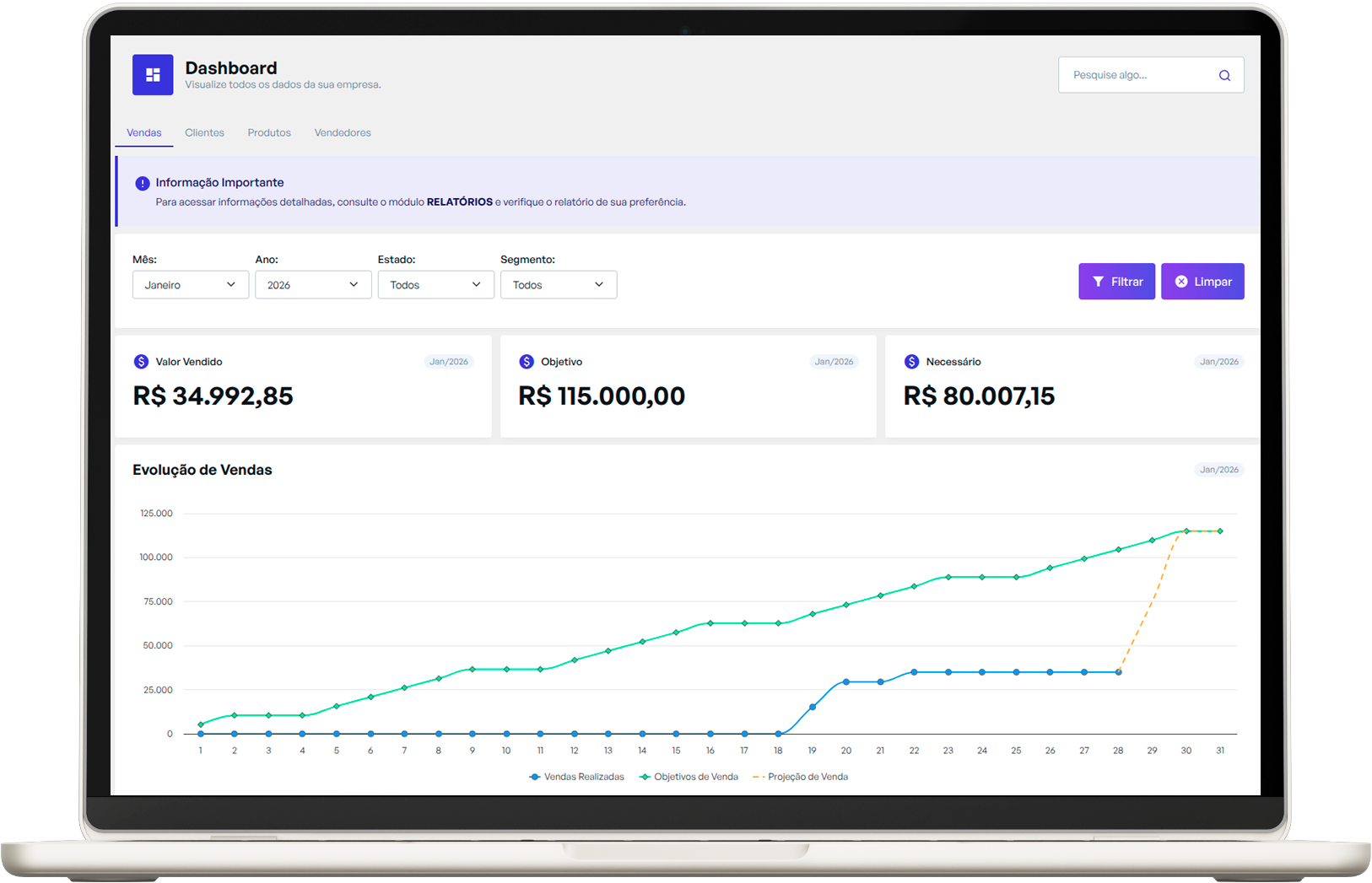Click the Valor Vendido dollar icon
The width and height of the screenshot is (1372, 883).
tap(141, 362)
